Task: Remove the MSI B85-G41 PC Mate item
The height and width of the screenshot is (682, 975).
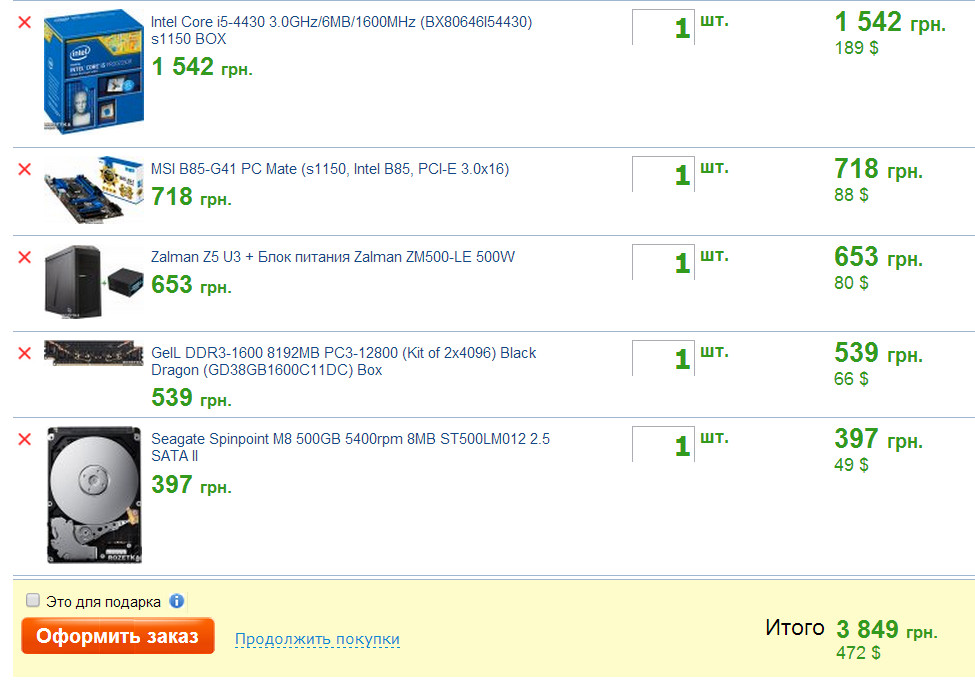Action: (25, 169)
